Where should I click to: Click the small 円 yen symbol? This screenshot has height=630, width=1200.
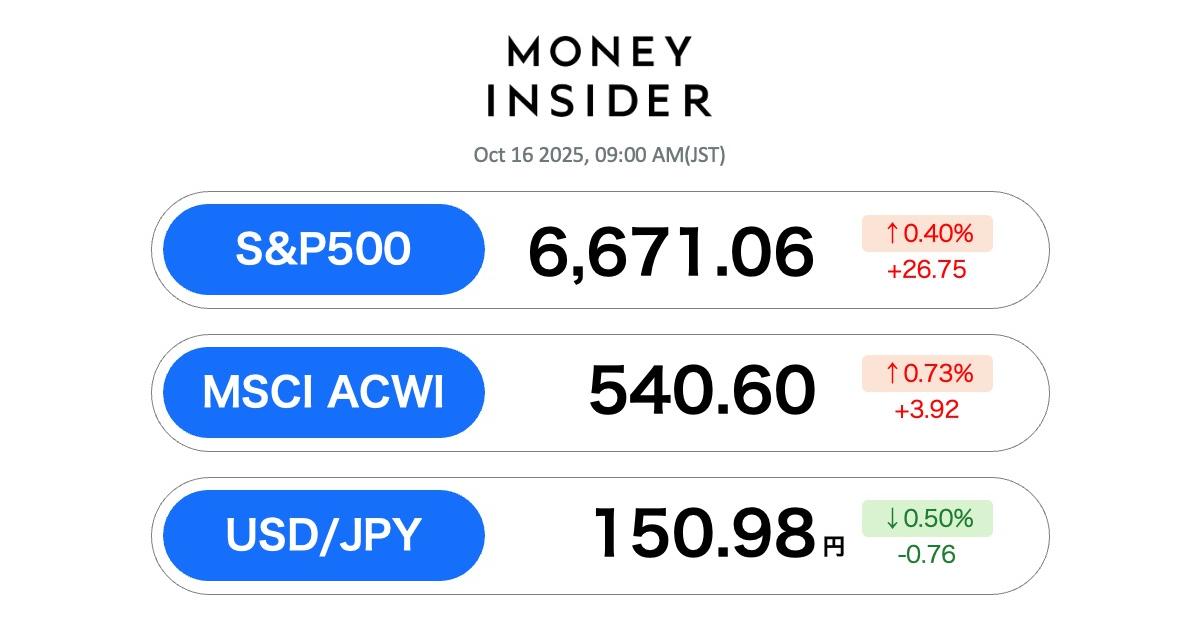click(834, 546)
